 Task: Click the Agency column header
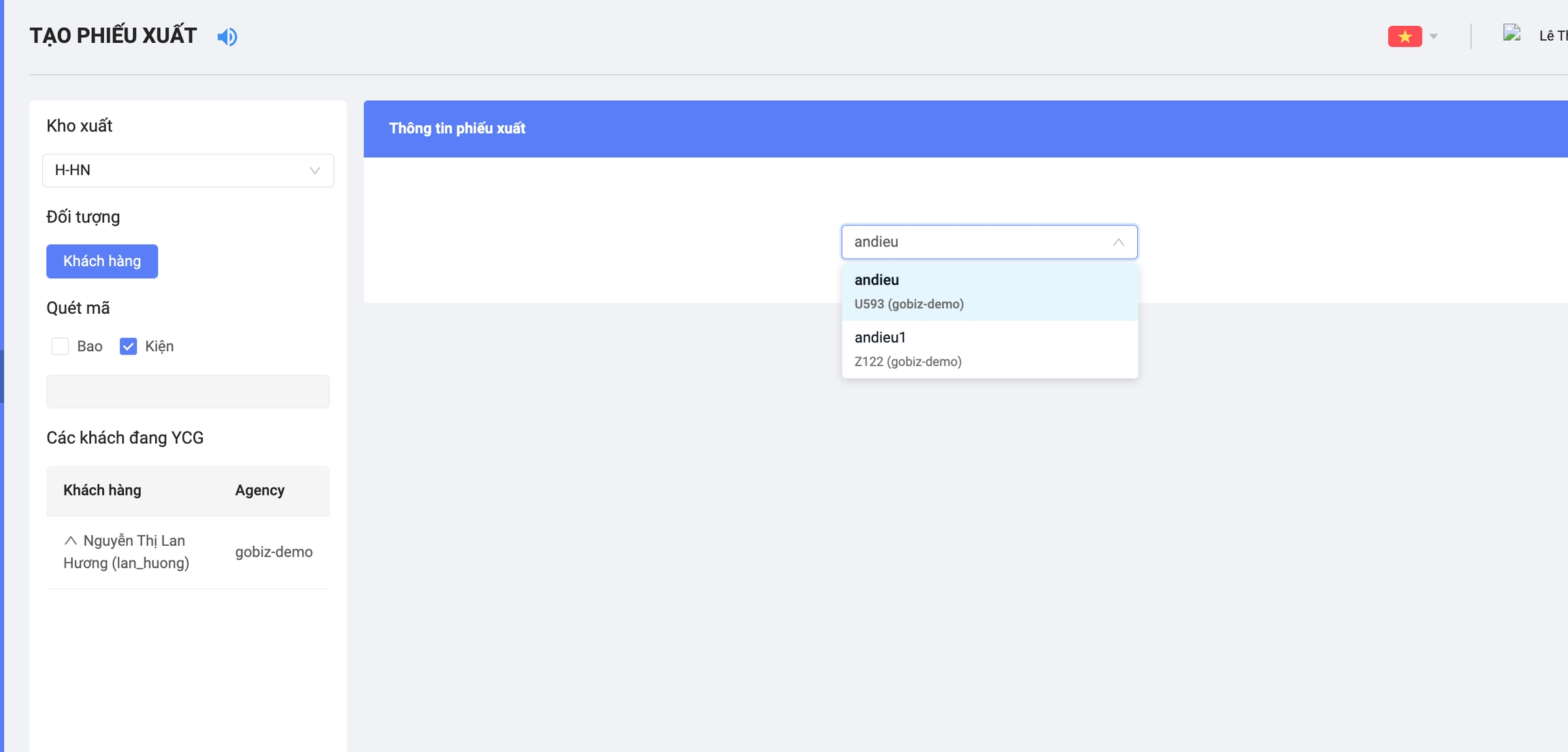point(259,490)
